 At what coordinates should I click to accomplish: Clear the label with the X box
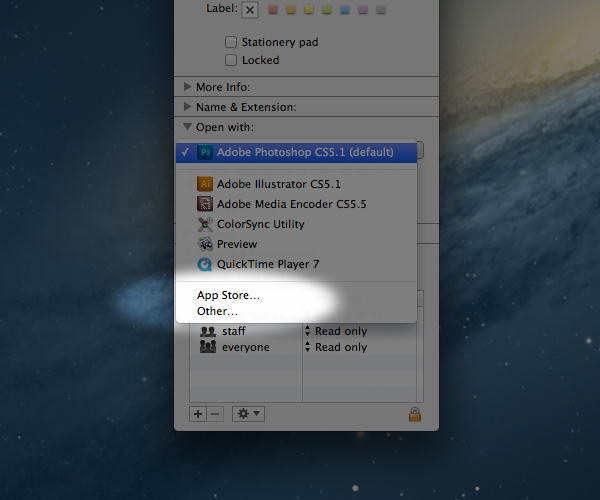click(250, 10)
